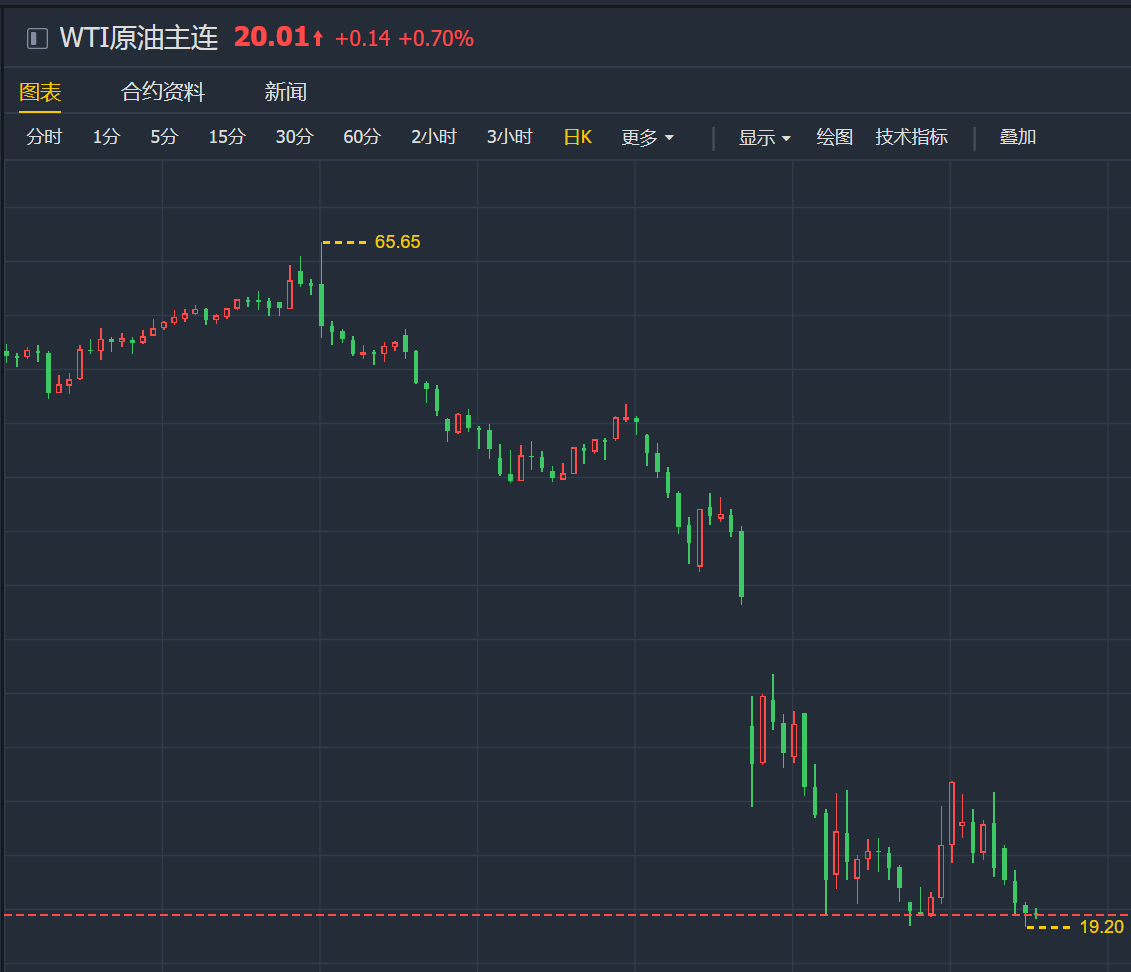Open the 显示 display dropdown

[x=765, y=137]
